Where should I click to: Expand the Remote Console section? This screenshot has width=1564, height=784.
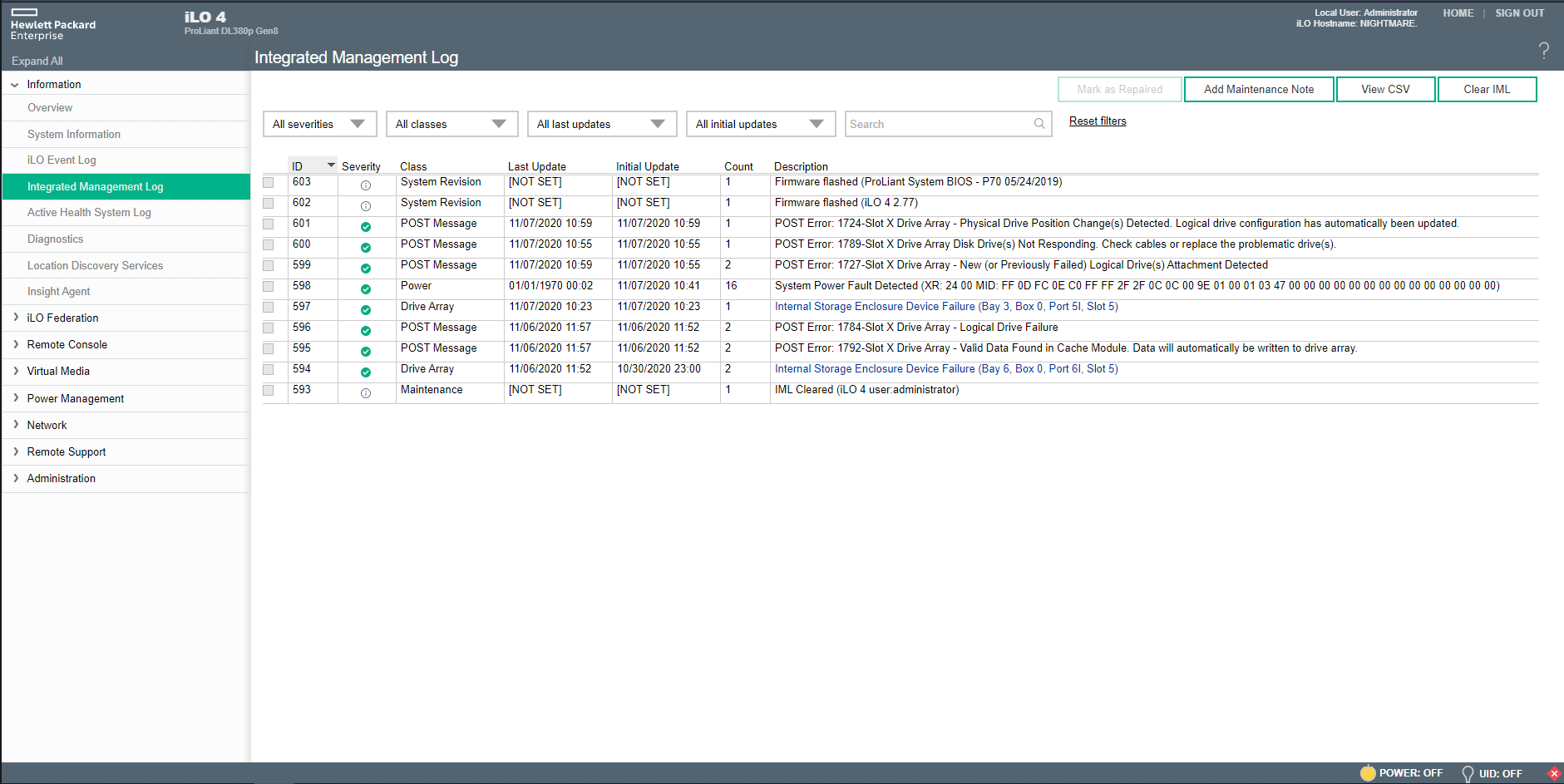point(16,344)
